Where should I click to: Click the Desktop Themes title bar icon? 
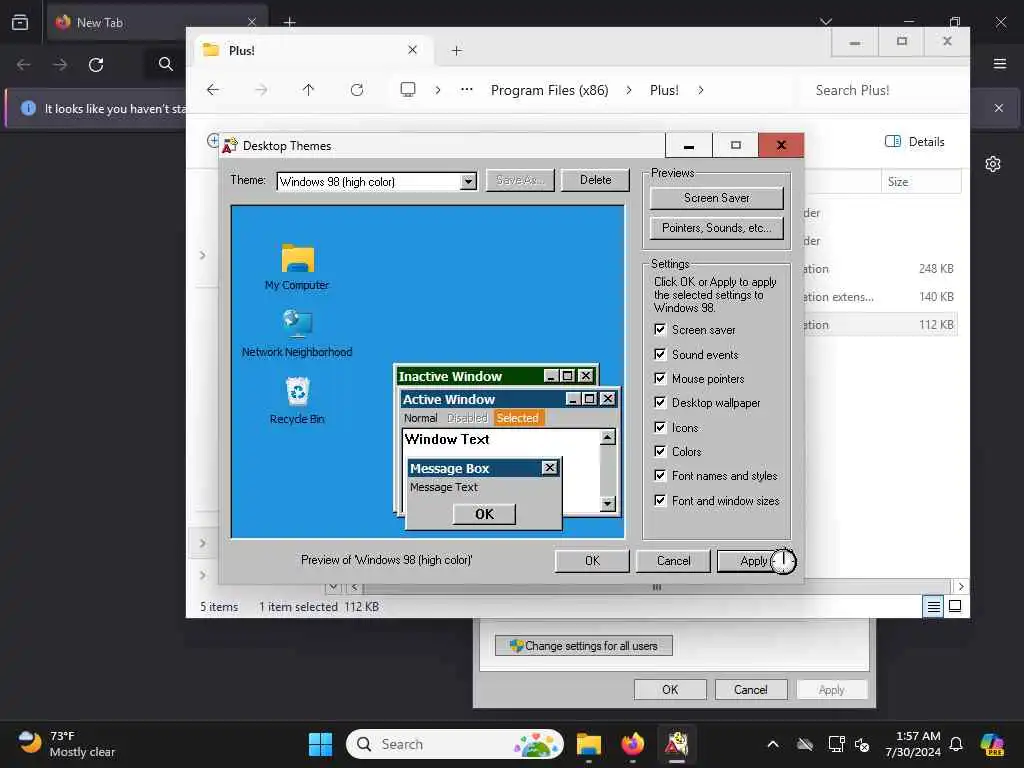coord(229,145)
